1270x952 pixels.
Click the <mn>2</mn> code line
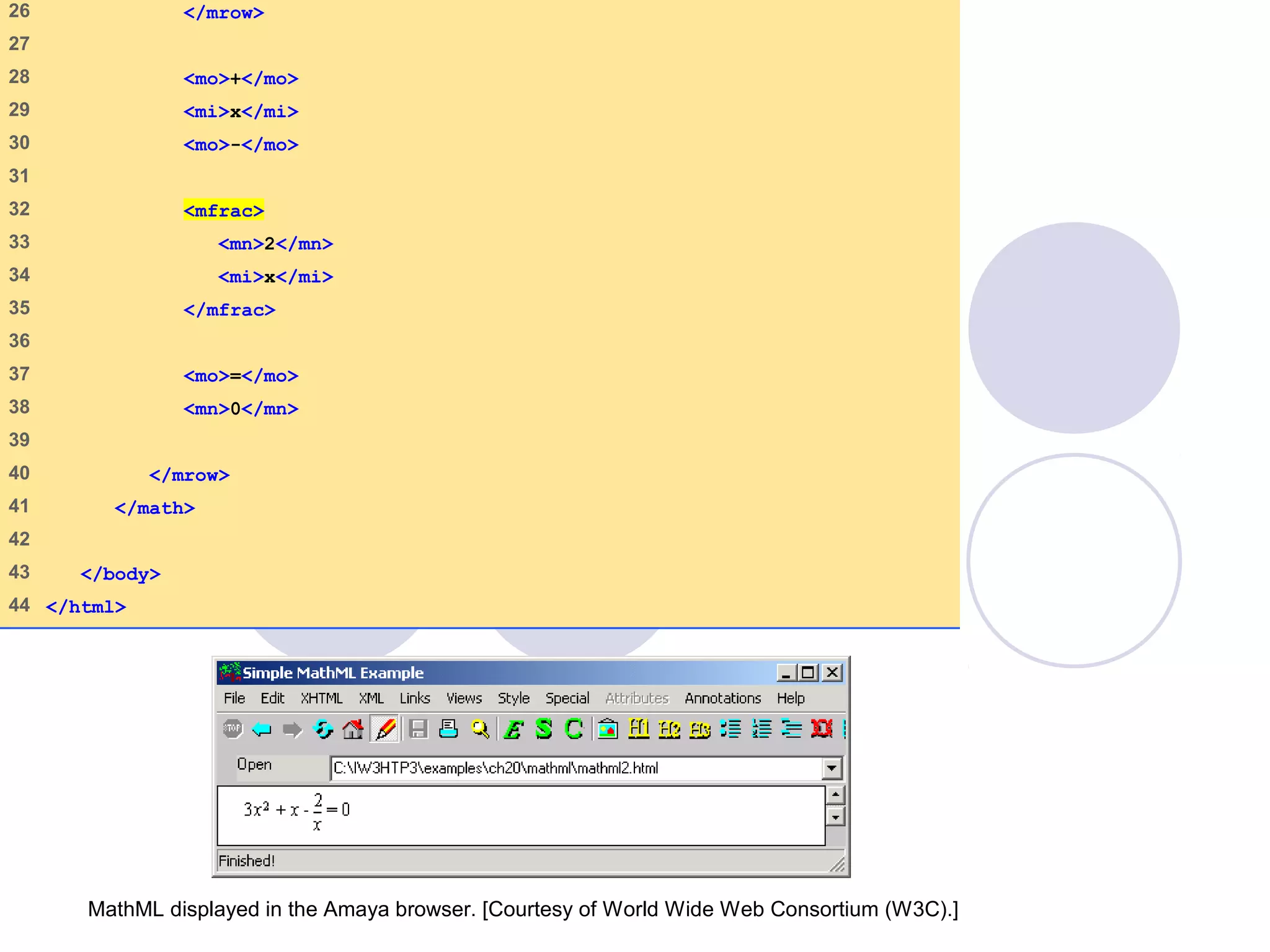(276, 244)
